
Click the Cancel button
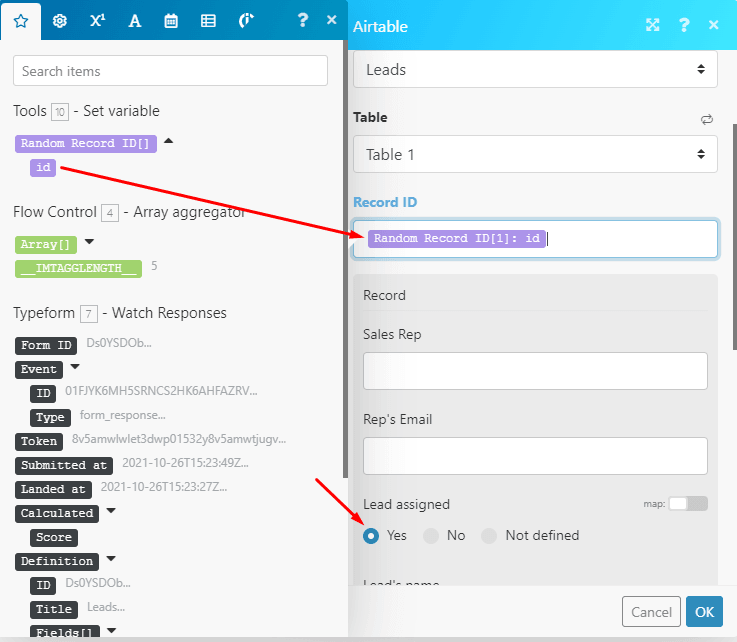[x=651, y=612]
